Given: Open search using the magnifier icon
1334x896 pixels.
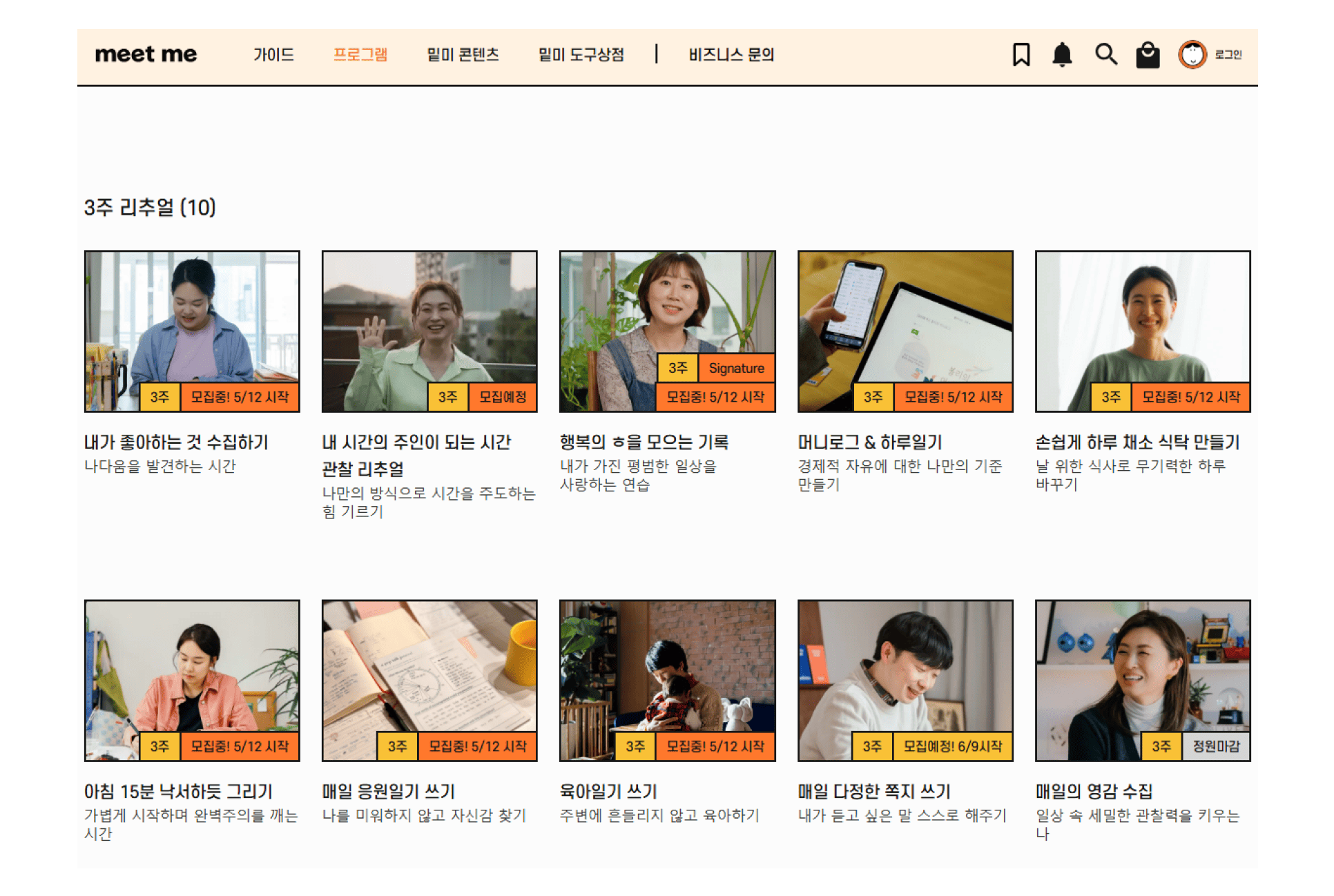Looking at the screenshot, I should 1105,54.
